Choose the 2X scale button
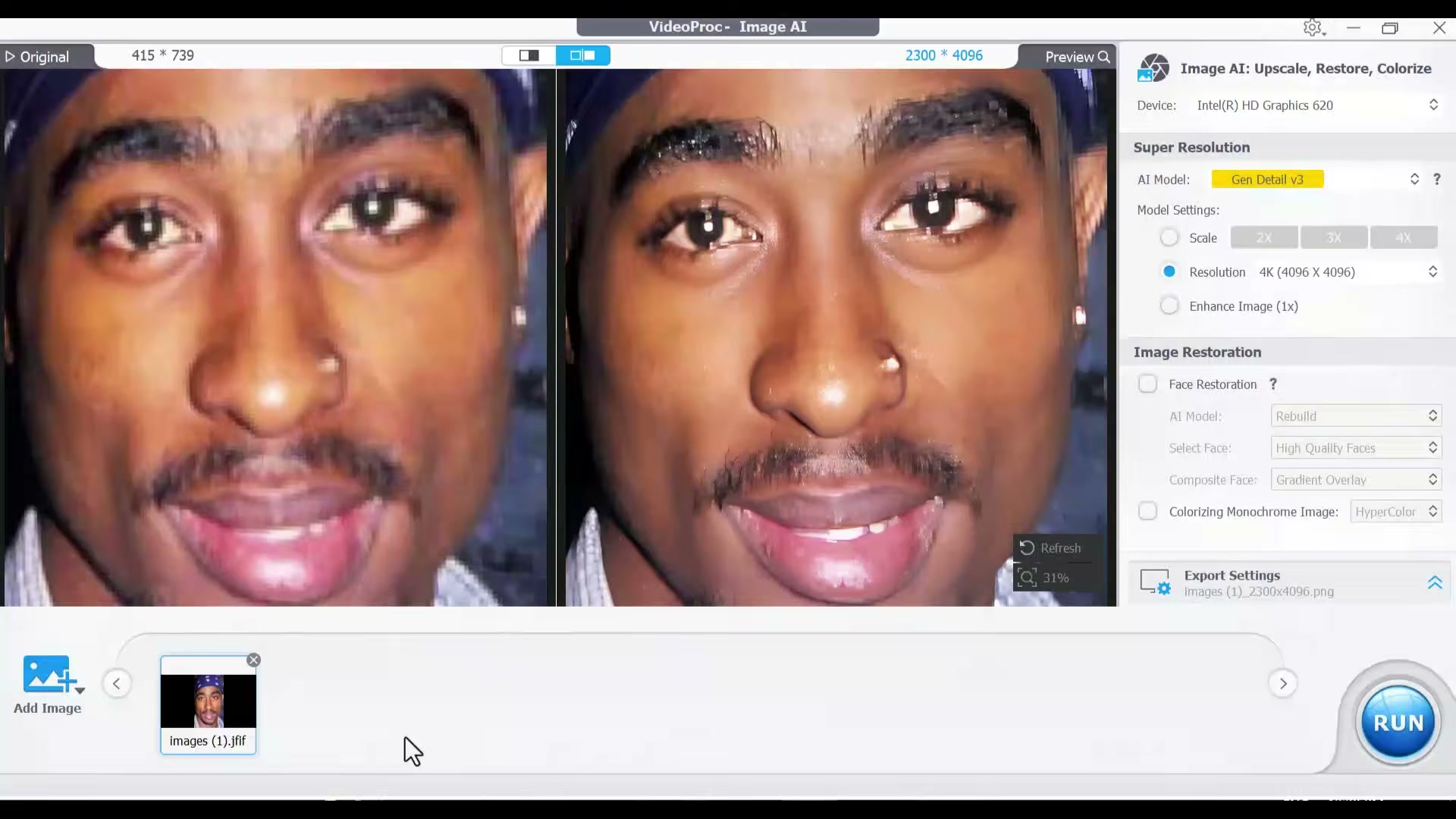1456x819 pixels. click(x=1263, y=237)
